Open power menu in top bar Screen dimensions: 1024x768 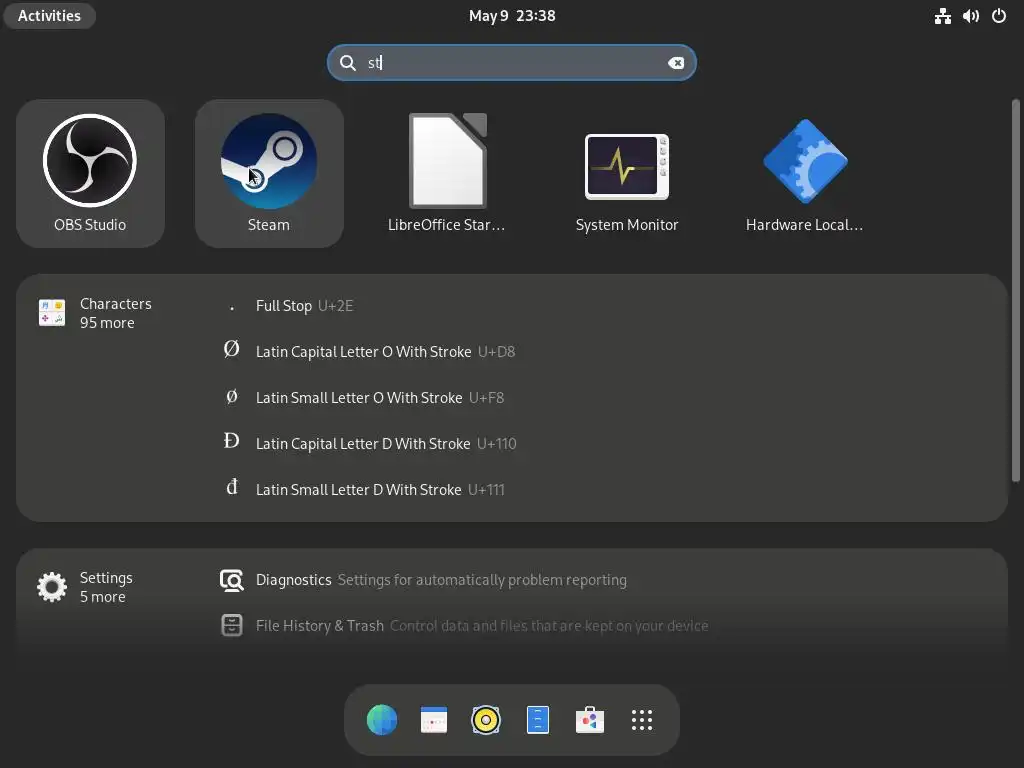coord(999,16)
